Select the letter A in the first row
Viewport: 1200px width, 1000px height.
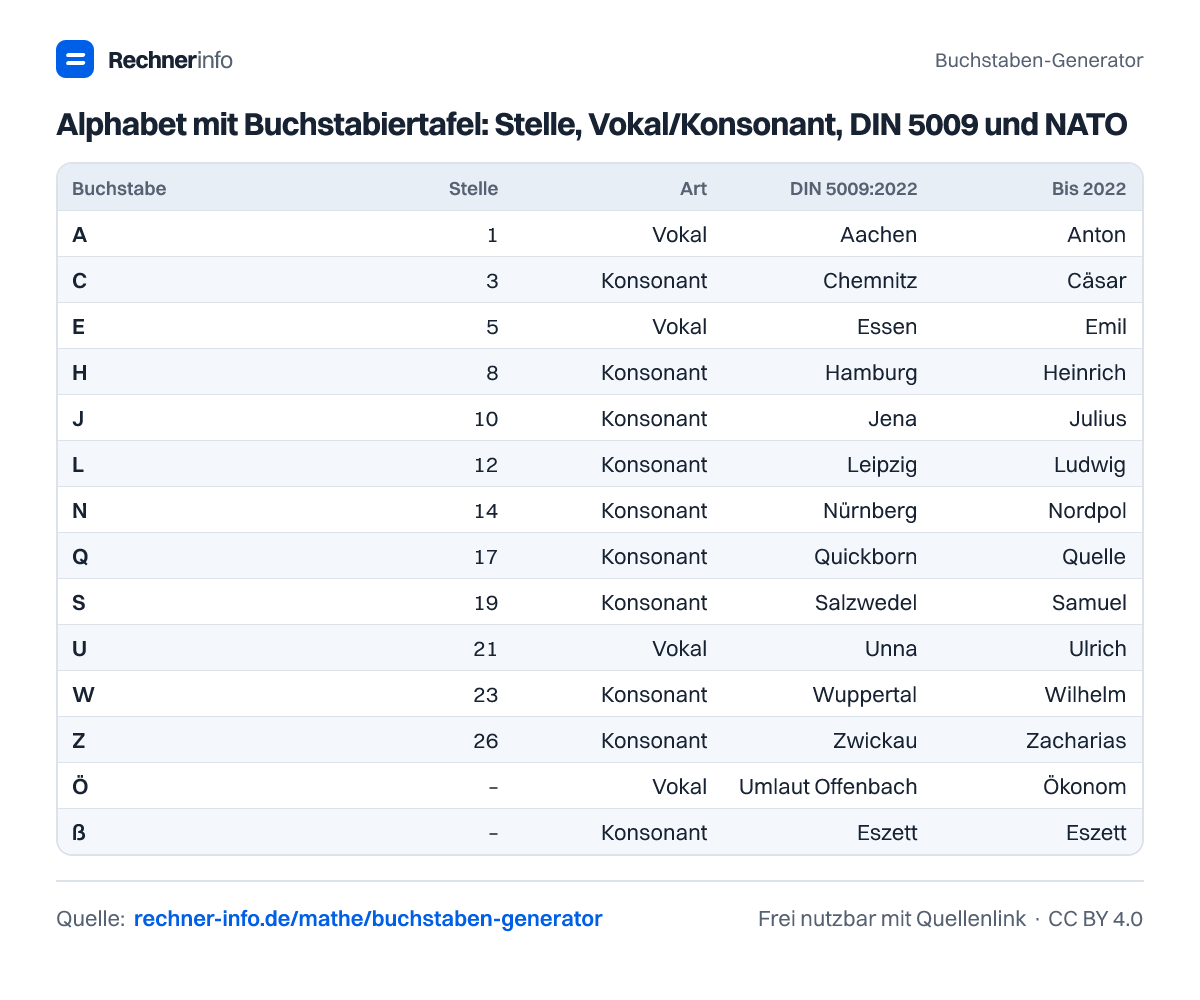tap(79, 235)
